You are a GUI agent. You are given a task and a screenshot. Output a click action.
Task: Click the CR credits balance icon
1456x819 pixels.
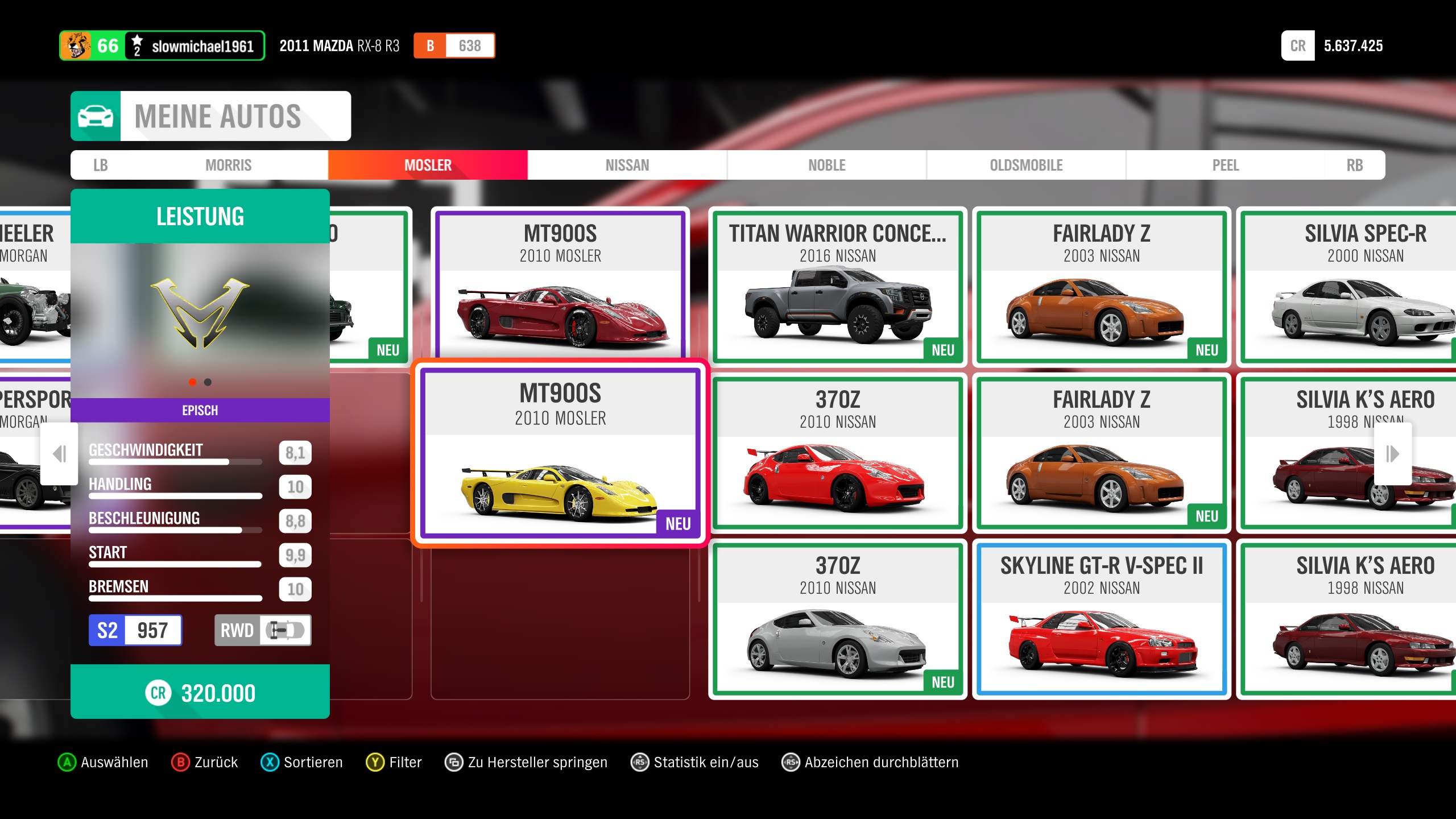1297,45
